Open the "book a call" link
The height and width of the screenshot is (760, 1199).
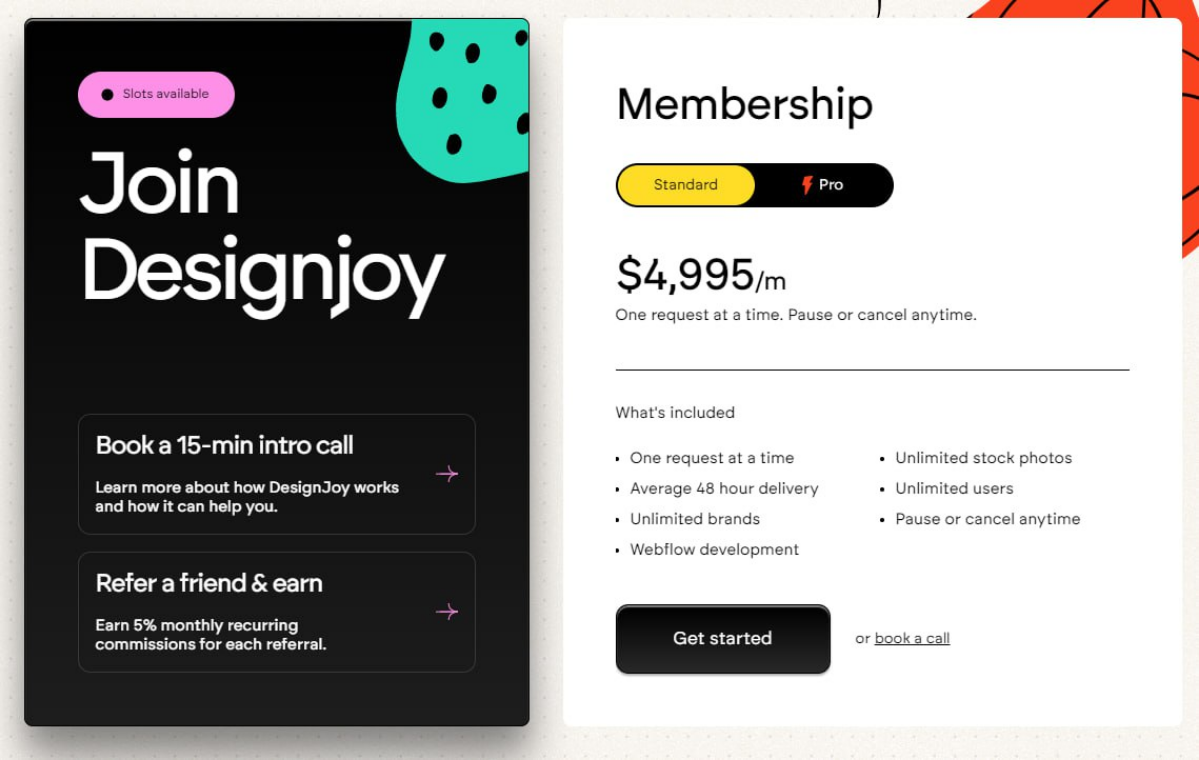(912, 639)
